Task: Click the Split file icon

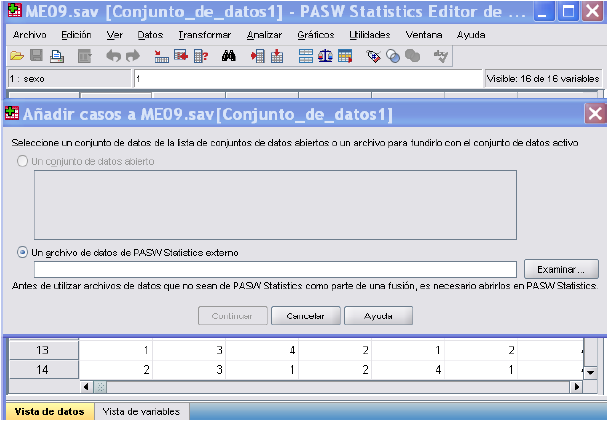Action: [306, 56]
